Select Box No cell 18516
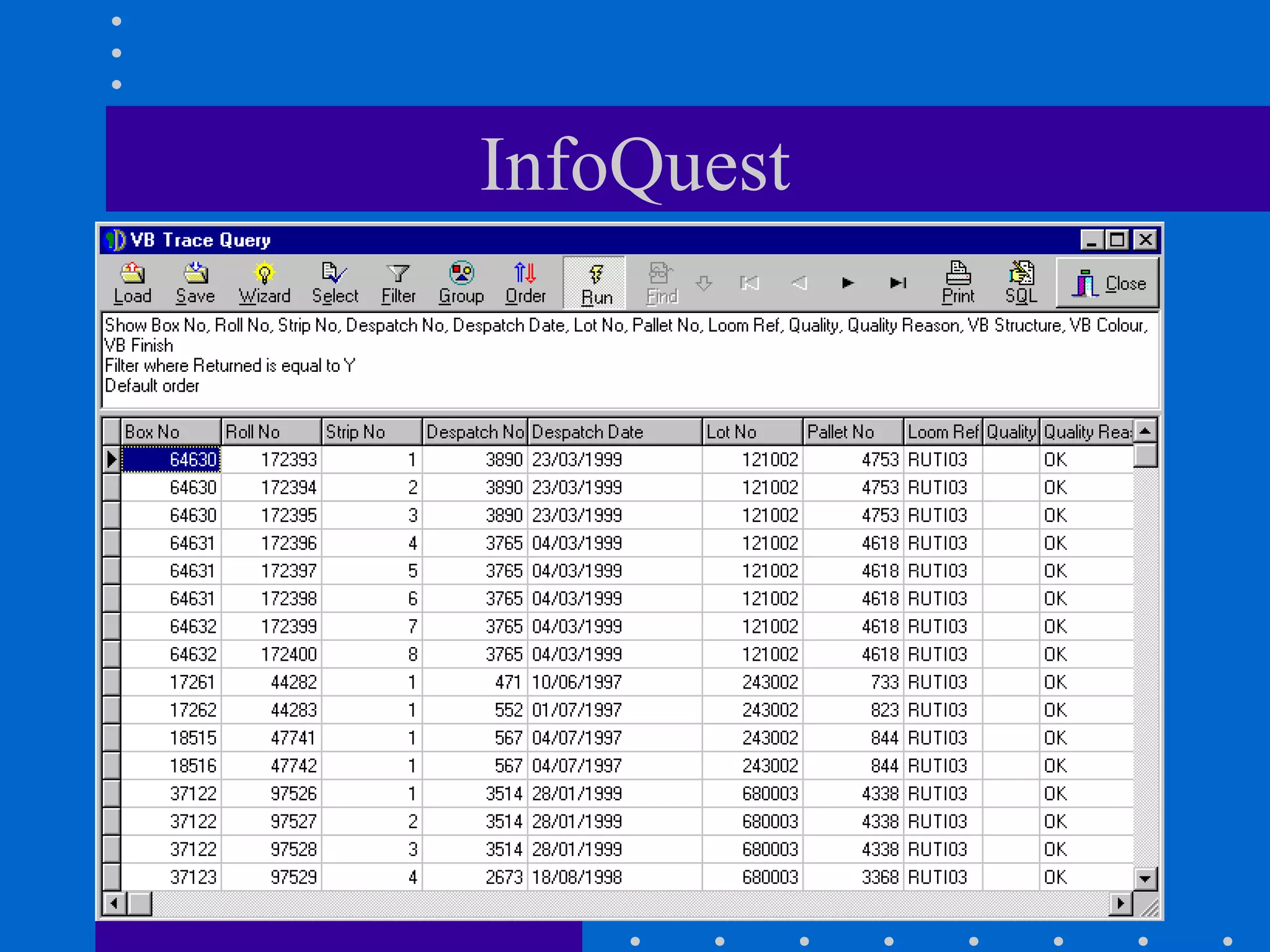The width and height of the screenshot is (1270, 952). (x=171, y=766)
